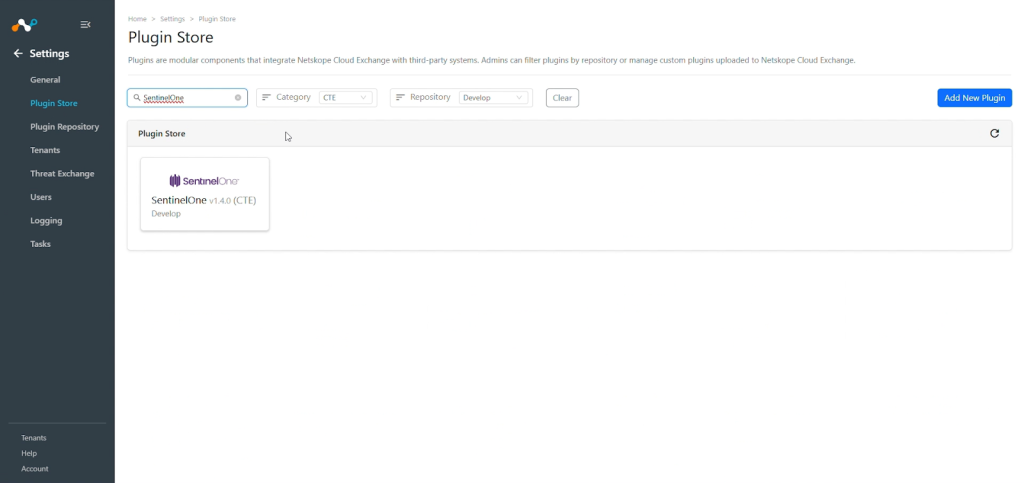Open the Repository Develop dropdown
Screen dimensions: 1024x483
click(x=493, y=97)
